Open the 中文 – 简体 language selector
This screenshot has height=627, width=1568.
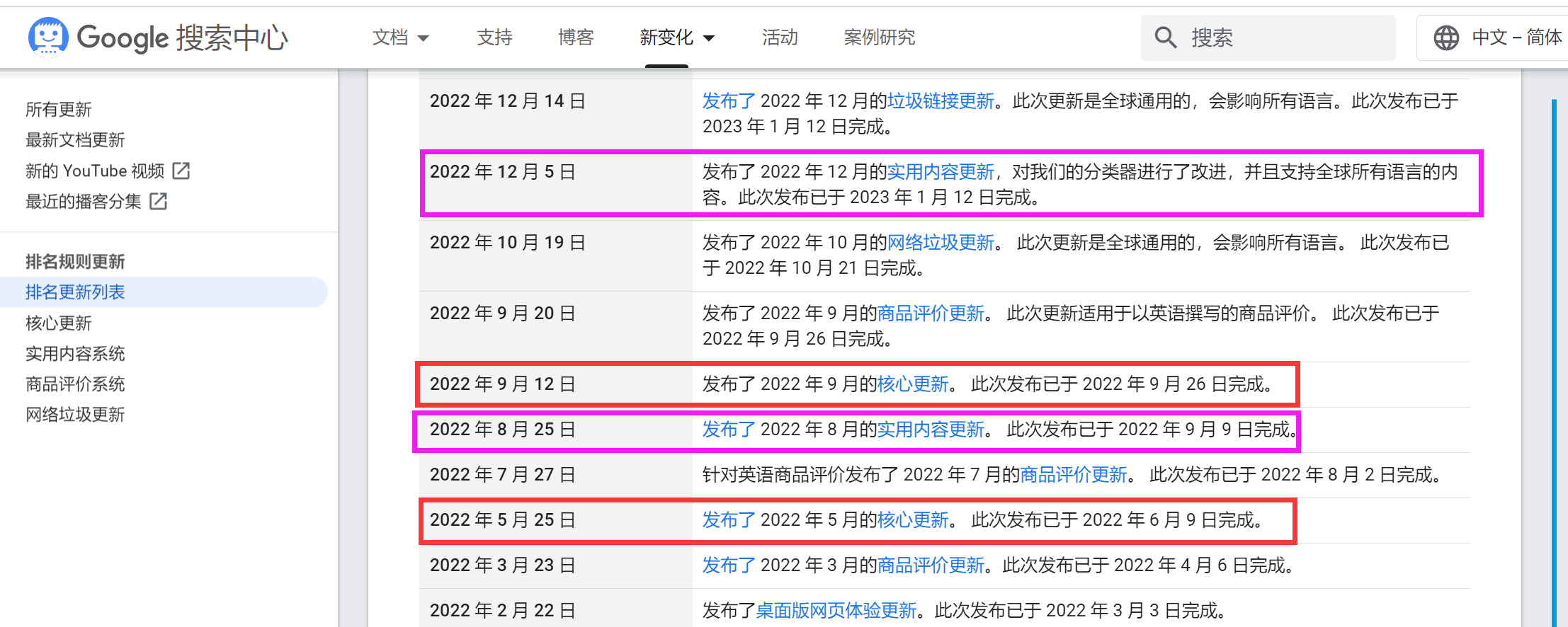(1516, 38)
